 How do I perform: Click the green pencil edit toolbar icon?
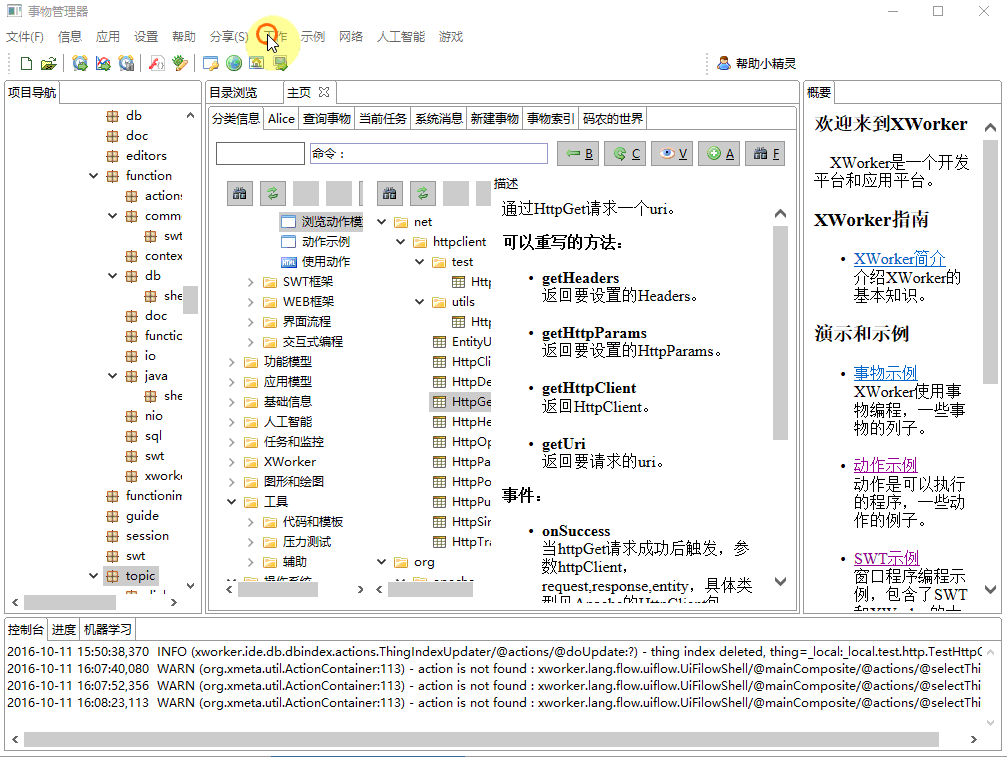click(x=180, y=63)
